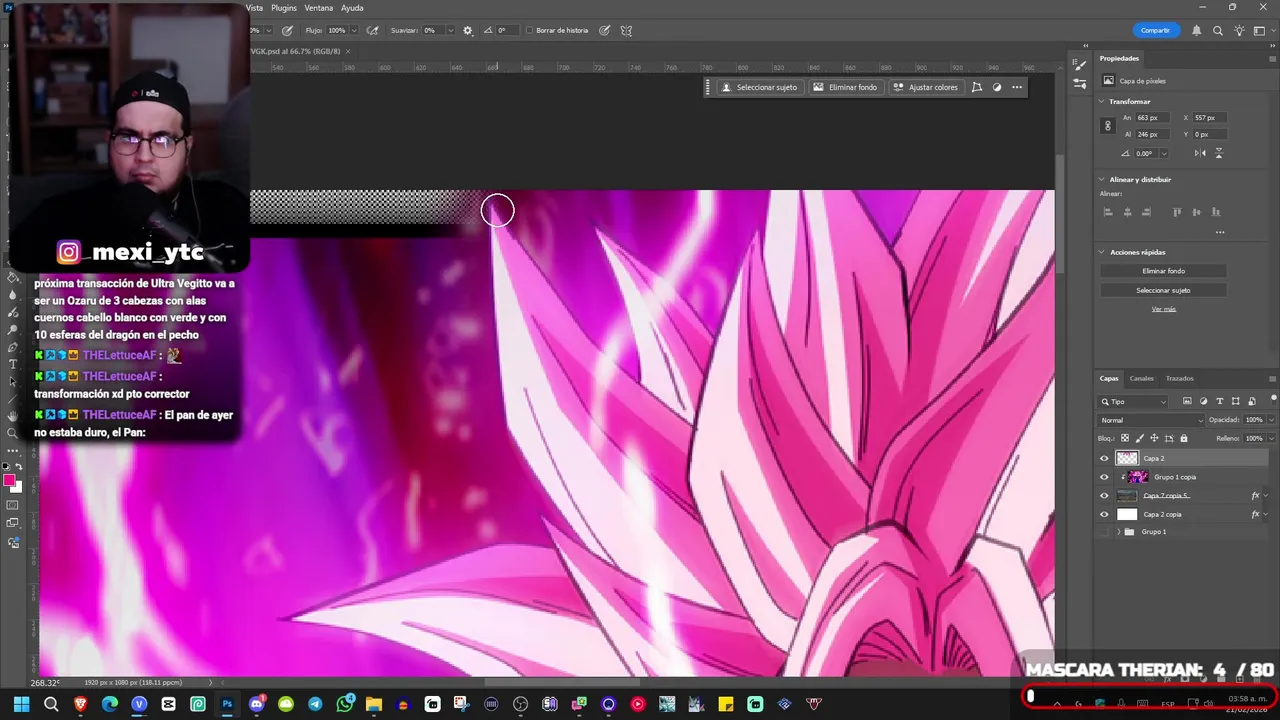Screen dimensions: 1280x720
Task: Click Eliminar fondo in Propiedades panel
Action: point(1163,271)
